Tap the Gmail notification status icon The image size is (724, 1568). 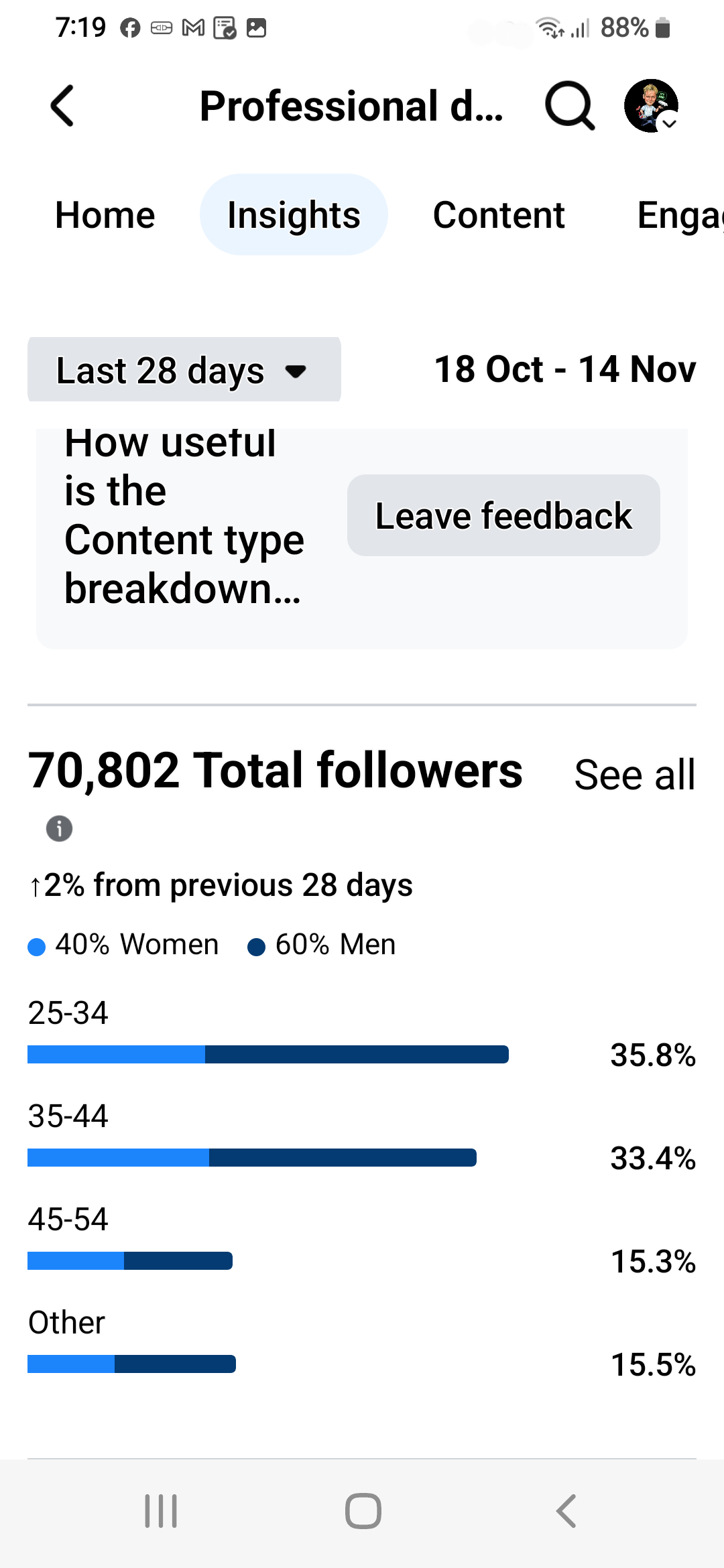pos(193,28)
